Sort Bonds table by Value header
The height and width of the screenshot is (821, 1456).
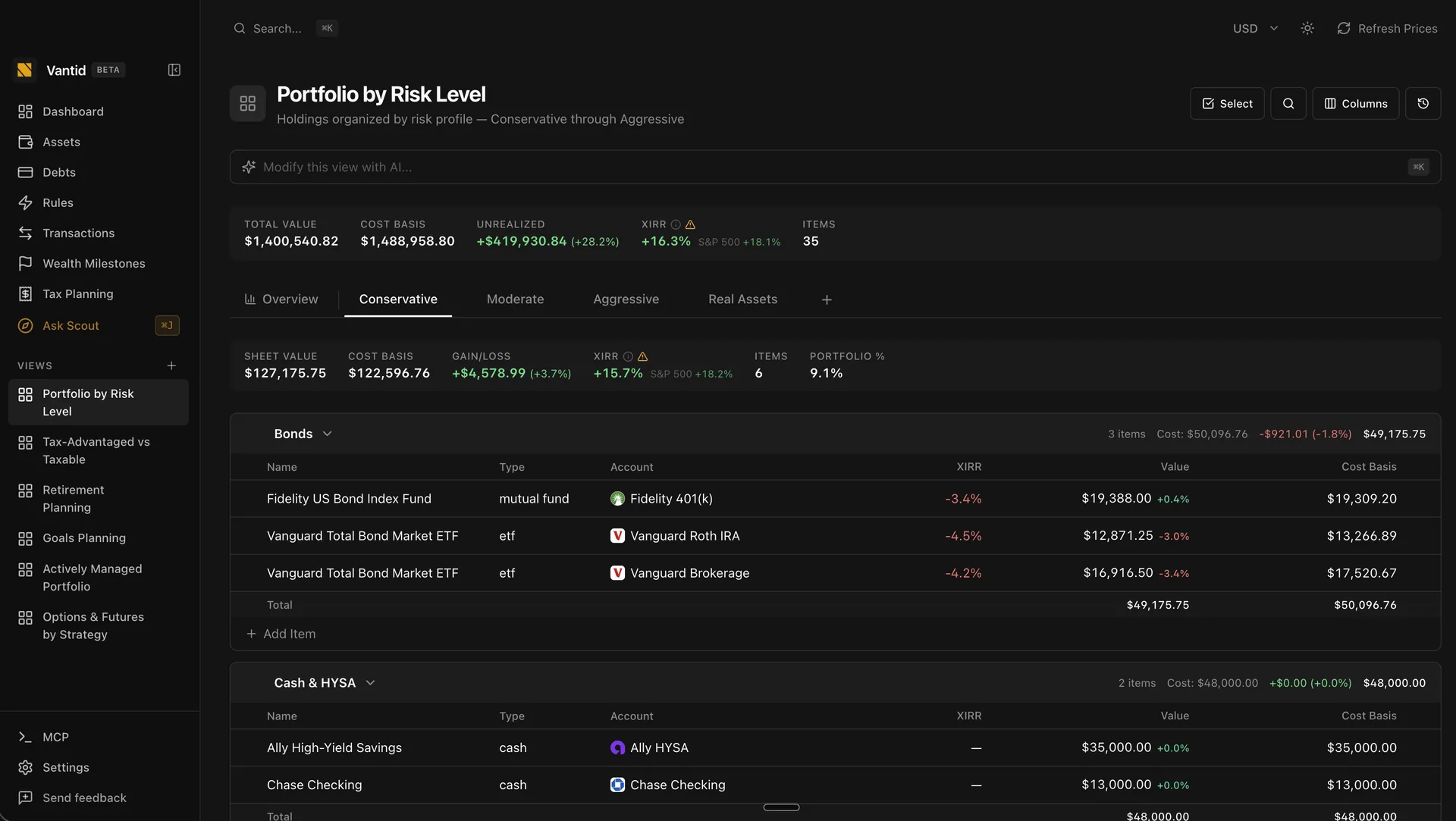tap(1174, 467)
